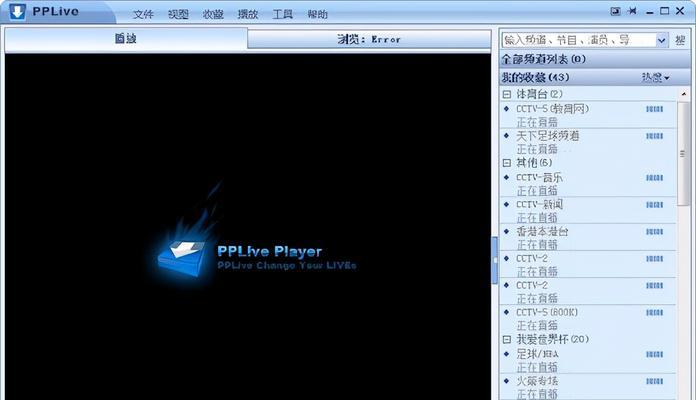The image size is (696, 400).
Task: Close the PPLive window
Action: click(680, 11)
